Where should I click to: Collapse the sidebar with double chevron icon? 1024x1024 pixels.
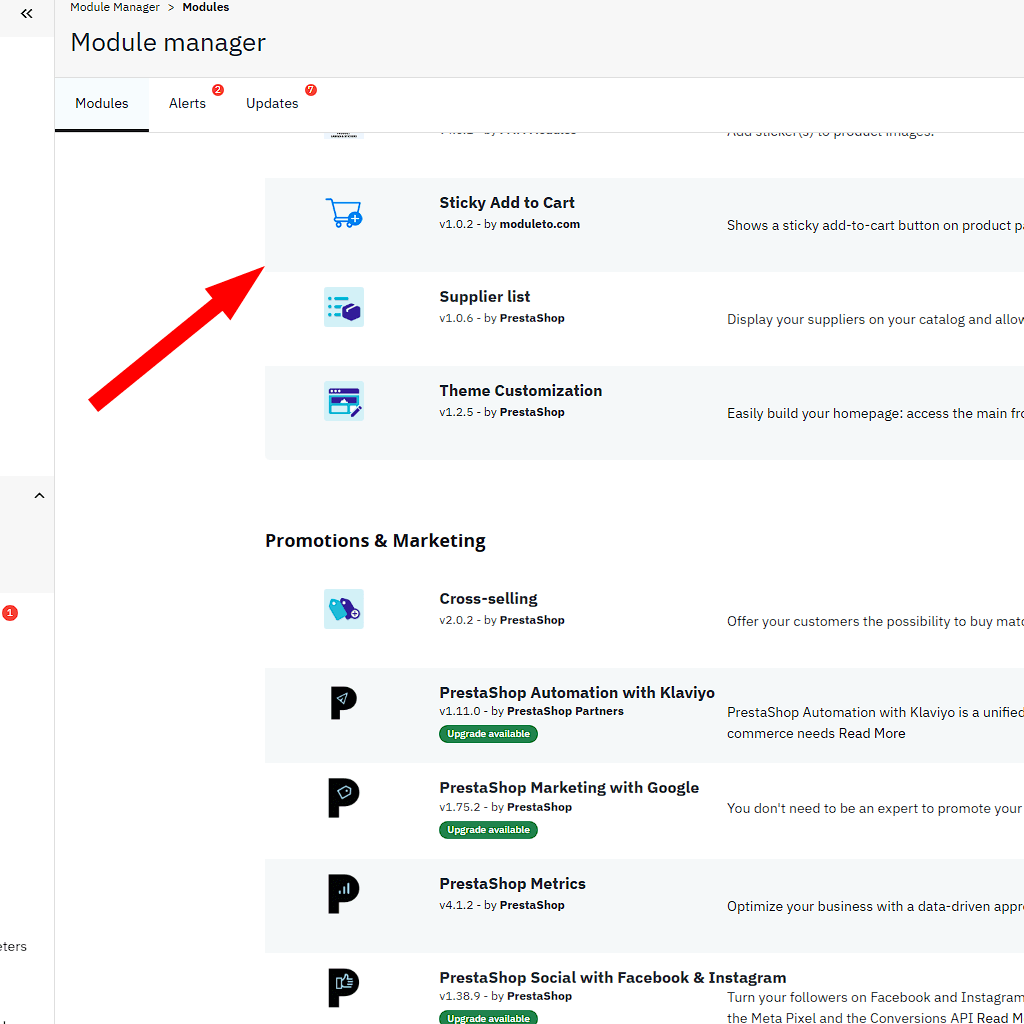pyautogui.click(x=26, y=14)
